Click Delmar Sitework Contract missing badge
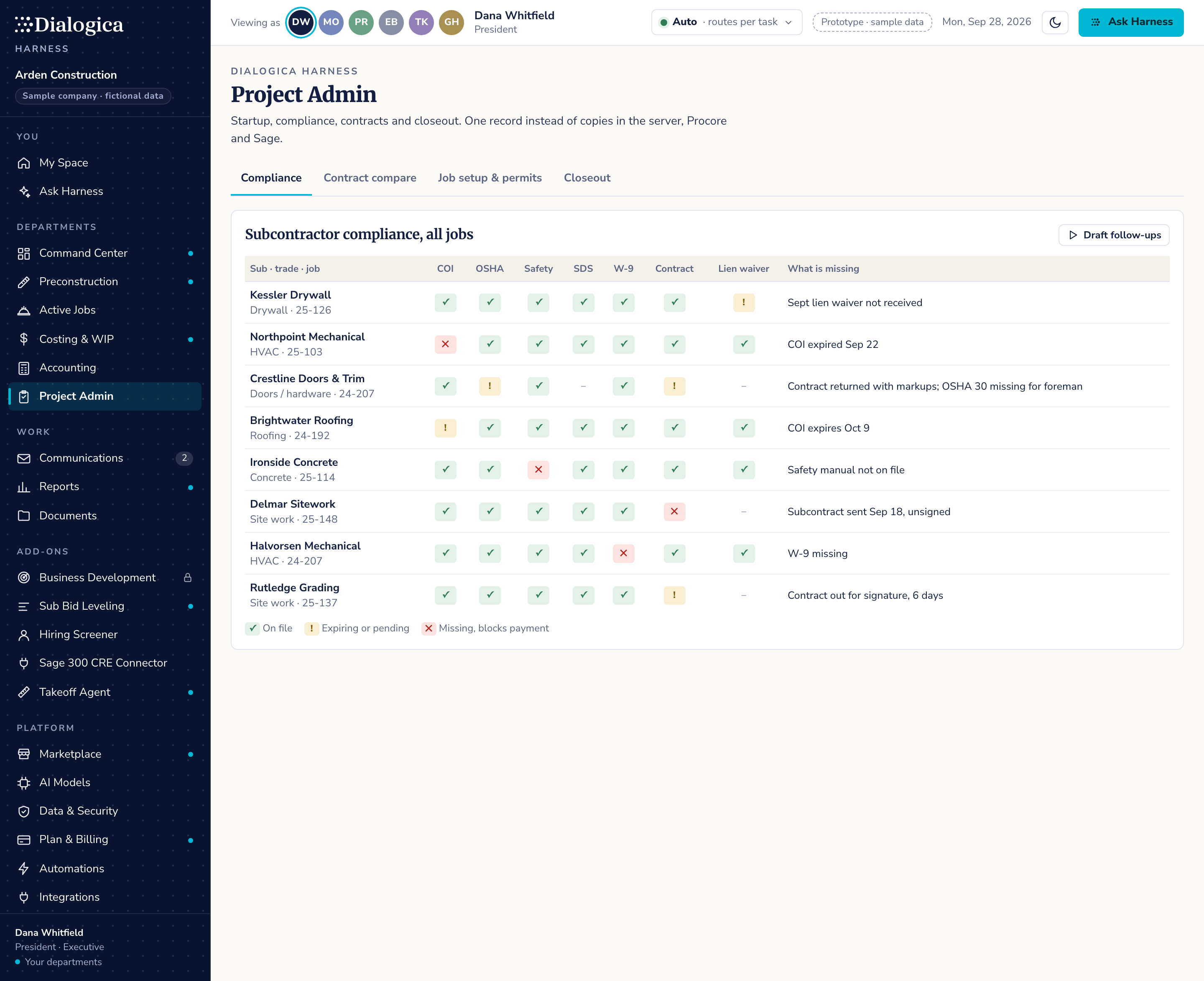 (674, 511)
